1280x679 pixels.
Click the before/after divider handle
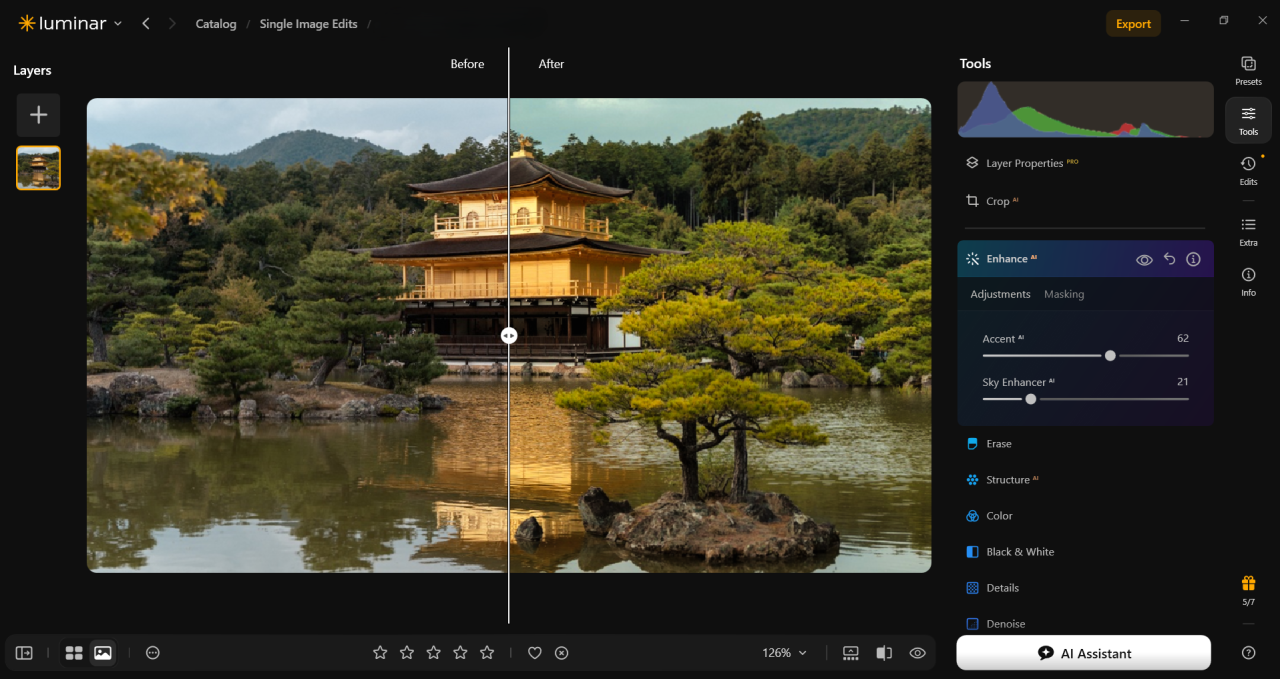coord(509,336)
